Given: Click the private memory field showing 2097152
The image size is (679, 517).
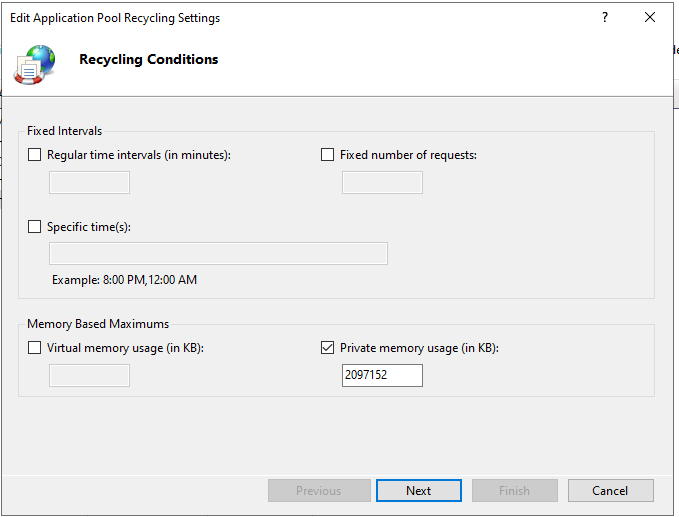Looking at the screenshot, I should (382, 375).
